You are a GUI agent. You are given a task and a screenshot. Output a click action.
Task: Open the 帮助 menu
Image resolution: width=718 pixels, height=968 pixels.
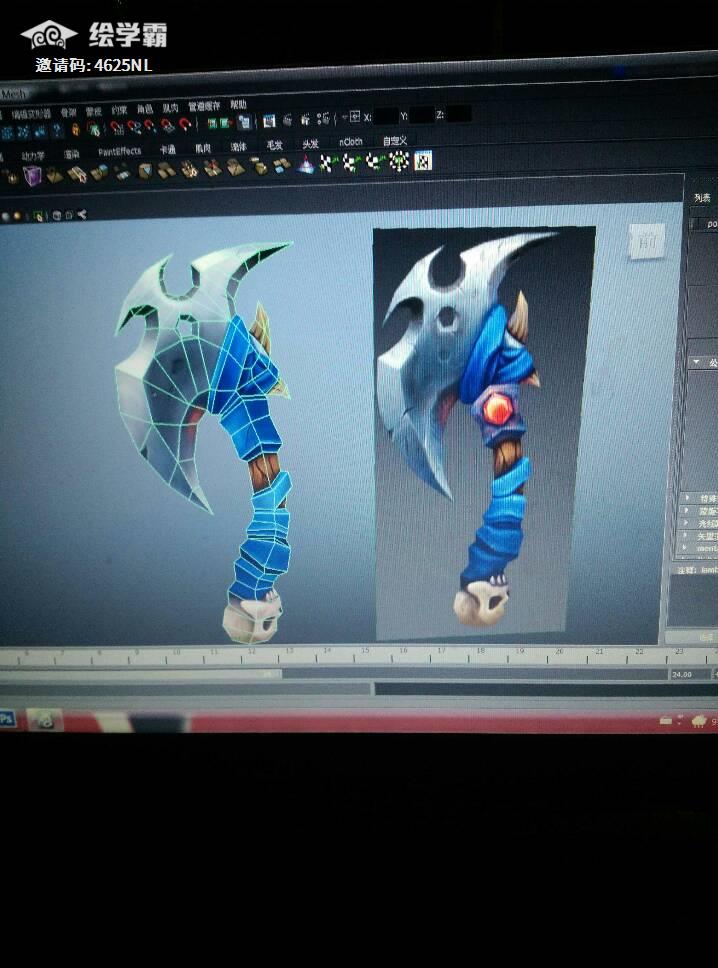click(238, 104)
